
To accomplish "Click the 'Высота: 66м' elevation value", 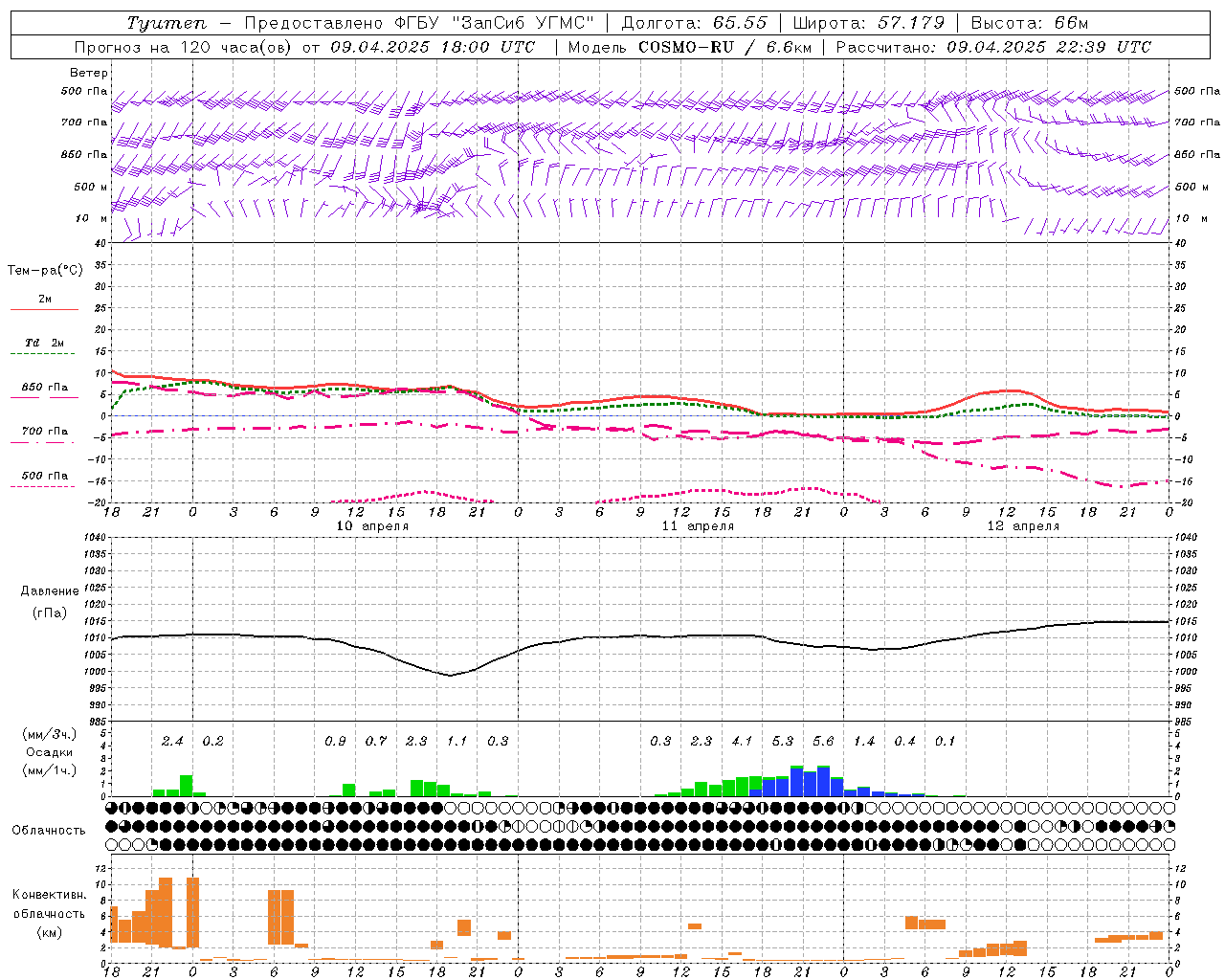I will point(1030,23).
